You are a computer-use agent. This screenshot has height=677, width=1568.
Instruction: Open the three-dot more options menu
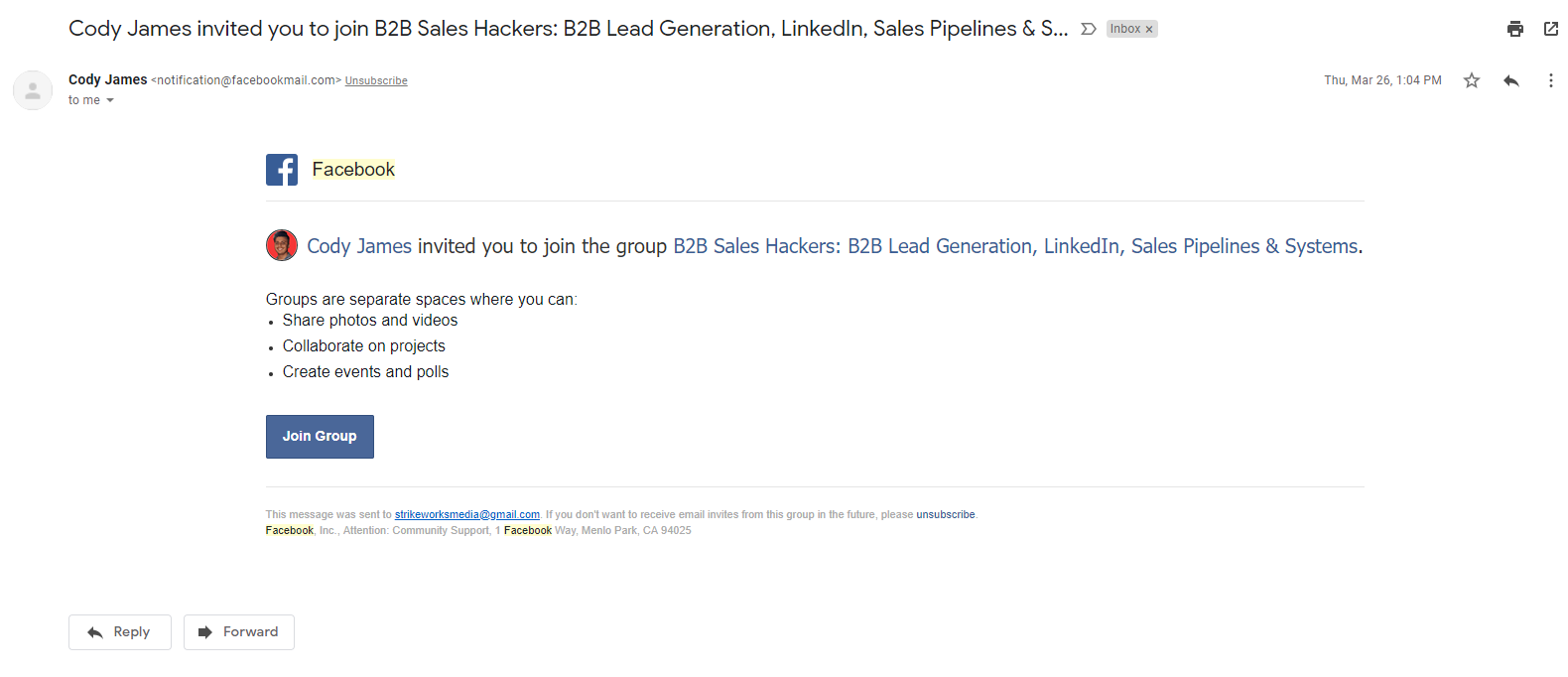(1551, 80)
